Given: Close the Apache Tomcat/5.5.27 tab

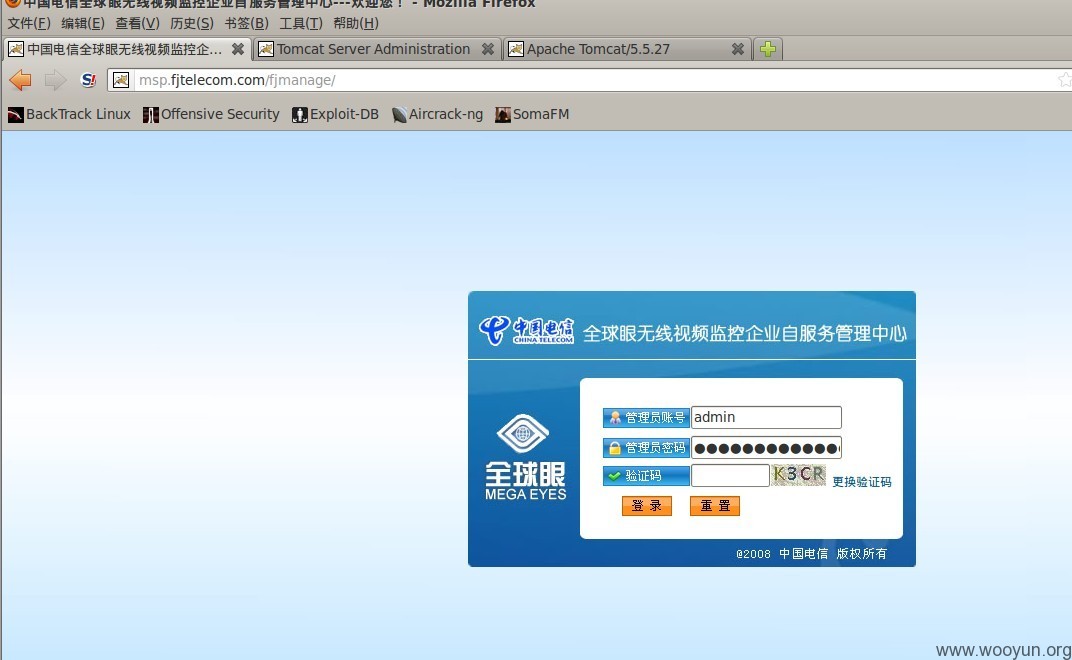Looking at the screenshot, I should tap(738, 49).
